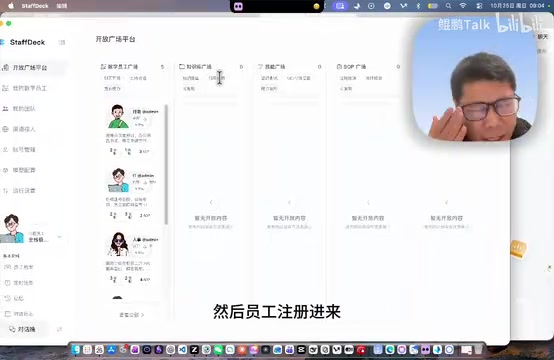This screenshot has width=554, height=360.
Task: Click the Wi-Fi icon in menu bar
Action: [463, 6]
